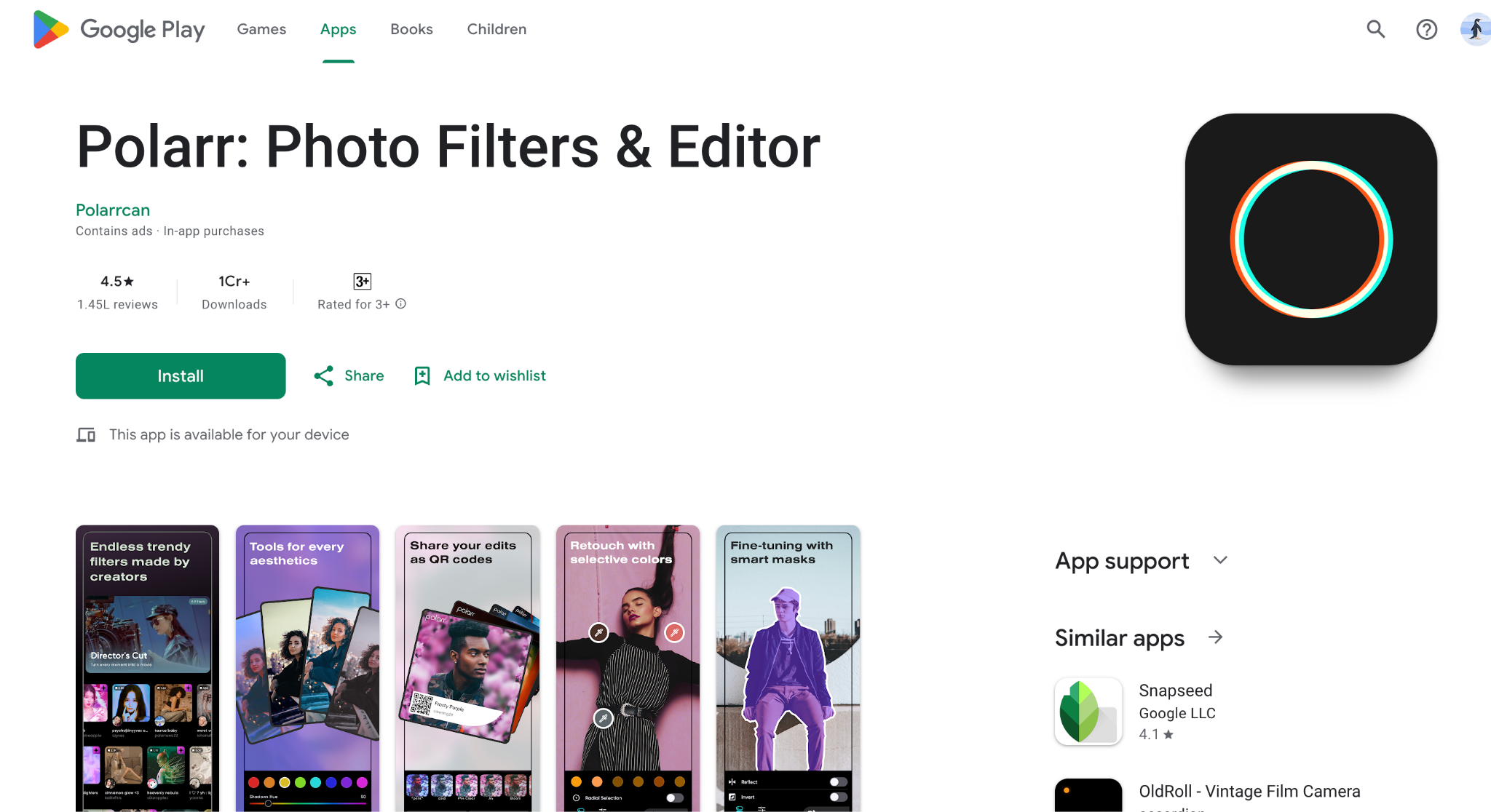Select the Children tab
The height and width of the screenshot is (812, 1491).
tap(497, 29)
